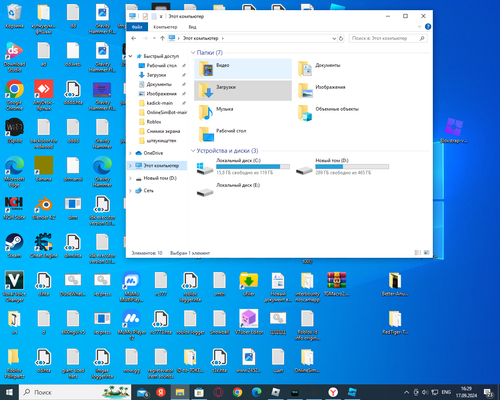Switch to details view in status bar

coord(418,253)
